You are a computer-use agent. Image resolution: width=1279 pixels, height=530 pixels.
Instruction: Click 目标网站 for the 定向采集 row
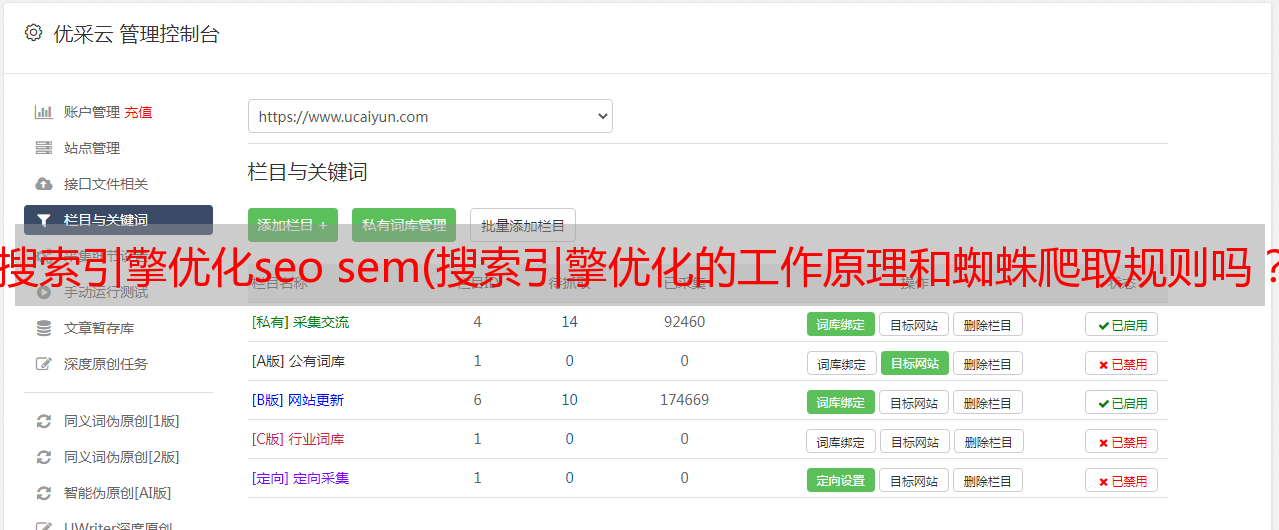click(915, 480)
